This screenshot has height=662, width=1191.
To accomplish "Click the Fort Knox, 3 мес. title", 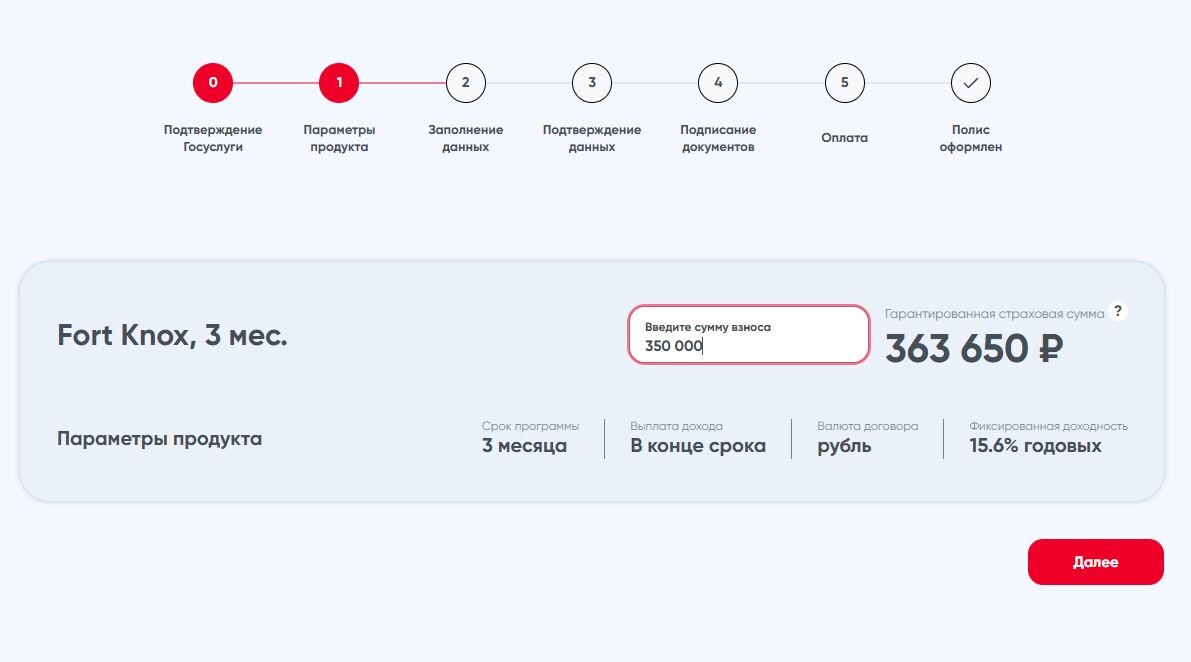I will (x=172, y=336).
